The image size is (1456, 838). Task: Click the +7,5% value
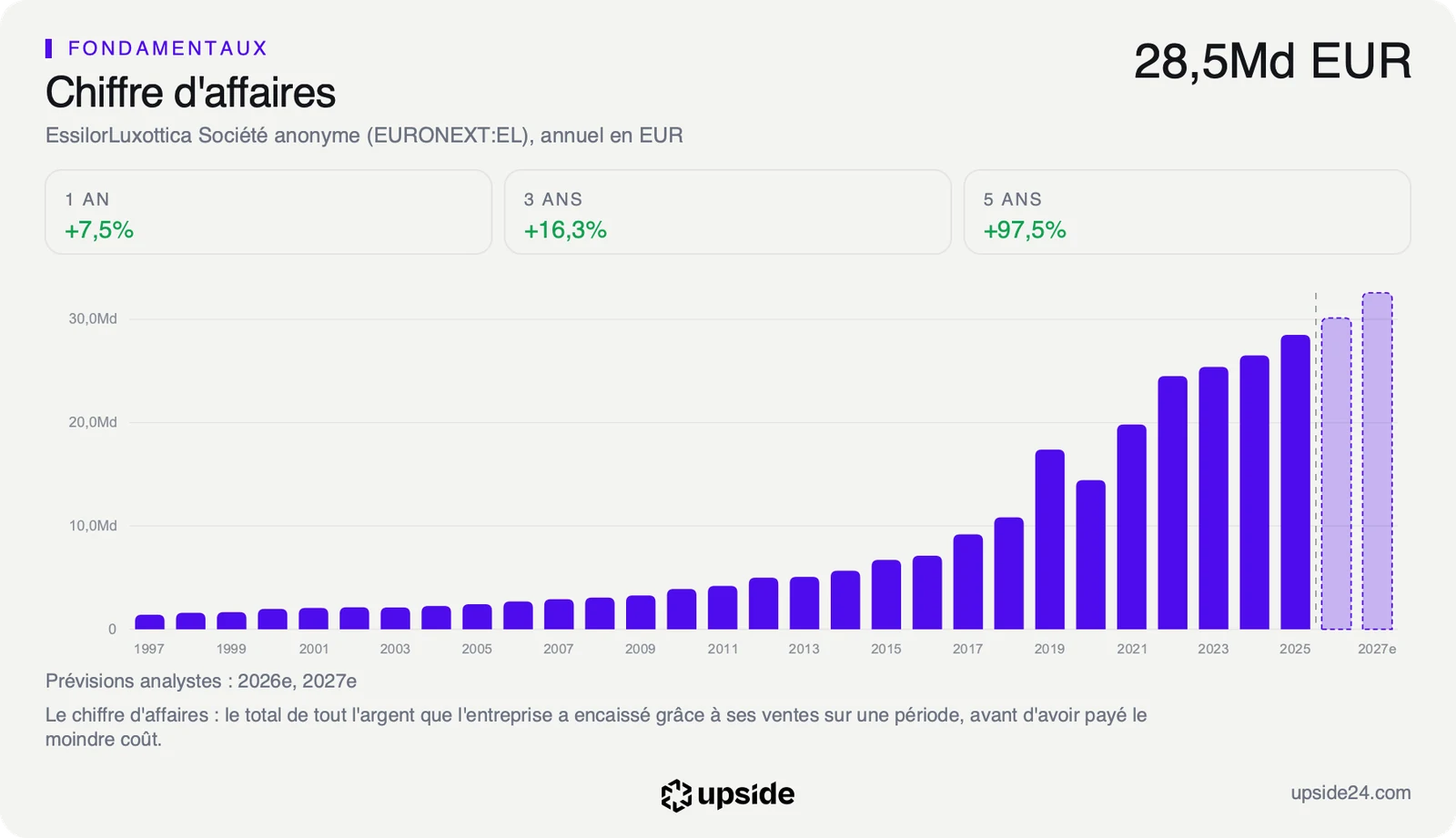[x=99, y=230]
